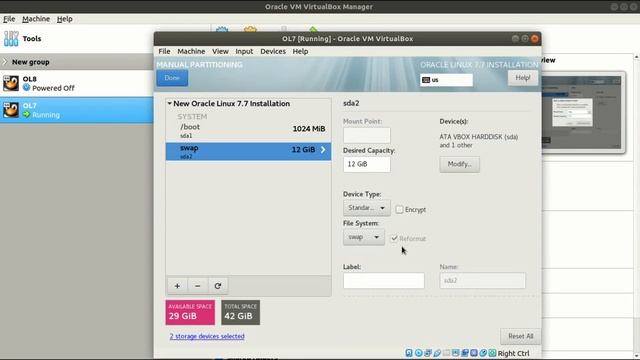Click the gray Total Space 42 GiB box
Image resolution: width=640 pixels, height=360 pixels.
[x=240, y=313]
